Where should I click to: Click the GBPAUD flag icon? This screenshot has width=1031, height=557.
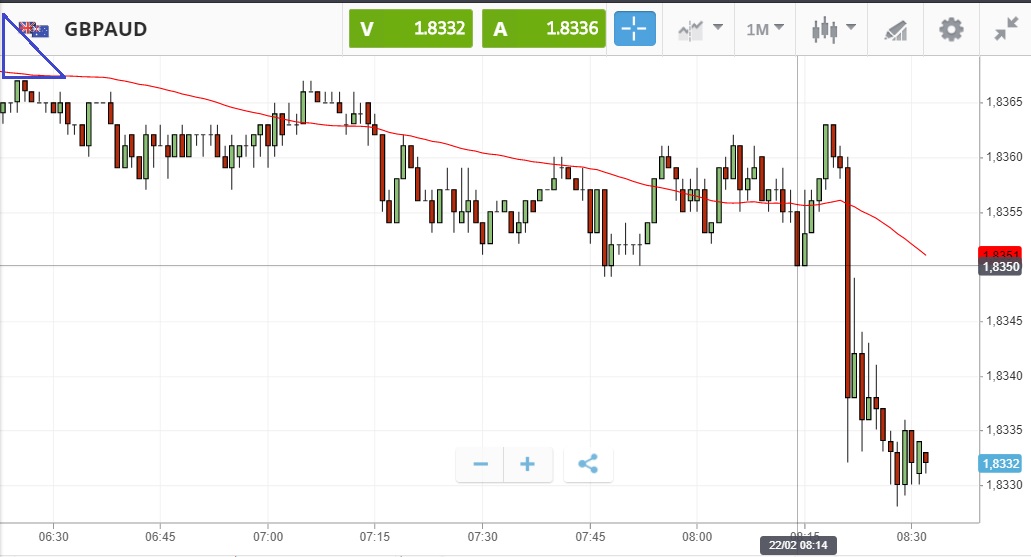(35, 29)
